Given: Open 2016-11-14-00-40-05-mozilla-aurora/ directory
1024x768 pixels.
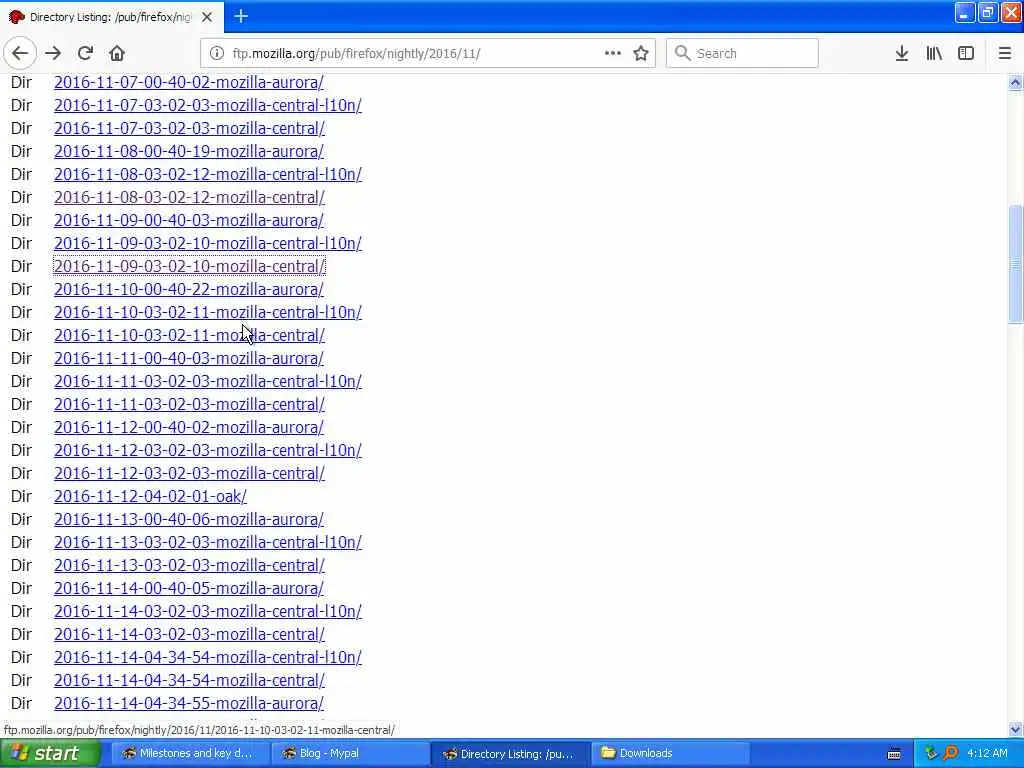Looking at the screenshot, I should click(189, 588).
